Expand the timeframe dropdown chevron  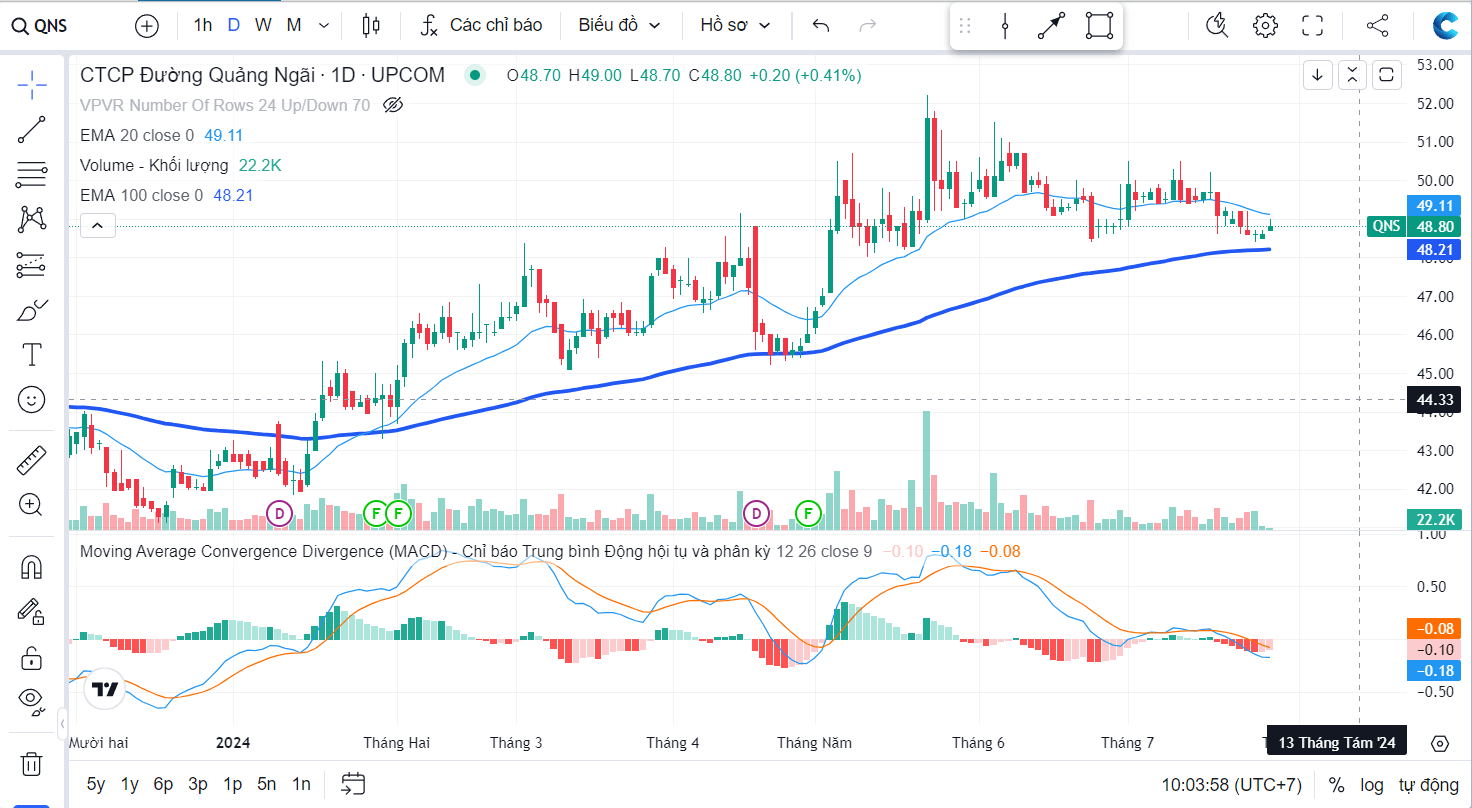(x=324, y=26)
